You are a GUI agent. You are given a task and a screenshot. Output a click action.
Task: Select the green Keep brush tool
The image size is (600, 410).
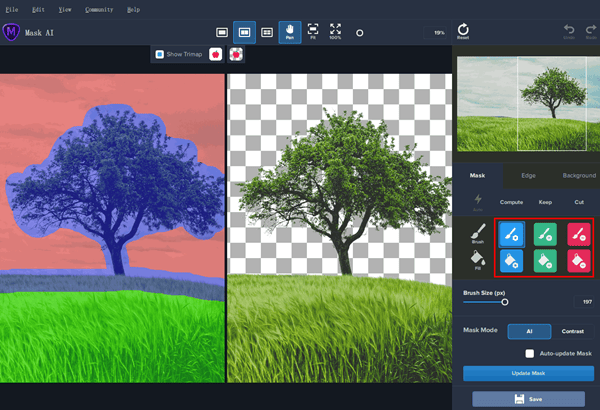click(545, 234)
